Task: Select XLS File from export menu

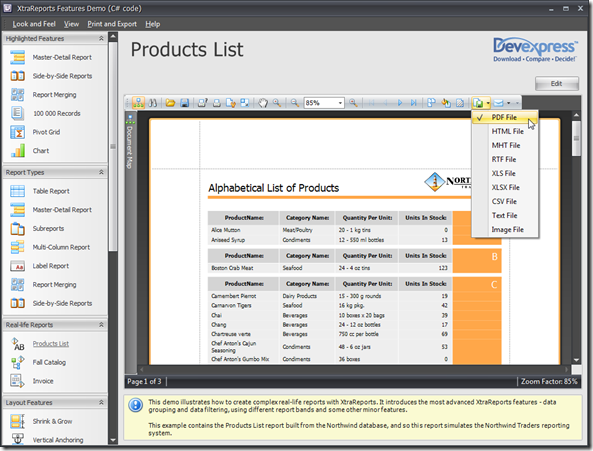Action: (505, 174)
